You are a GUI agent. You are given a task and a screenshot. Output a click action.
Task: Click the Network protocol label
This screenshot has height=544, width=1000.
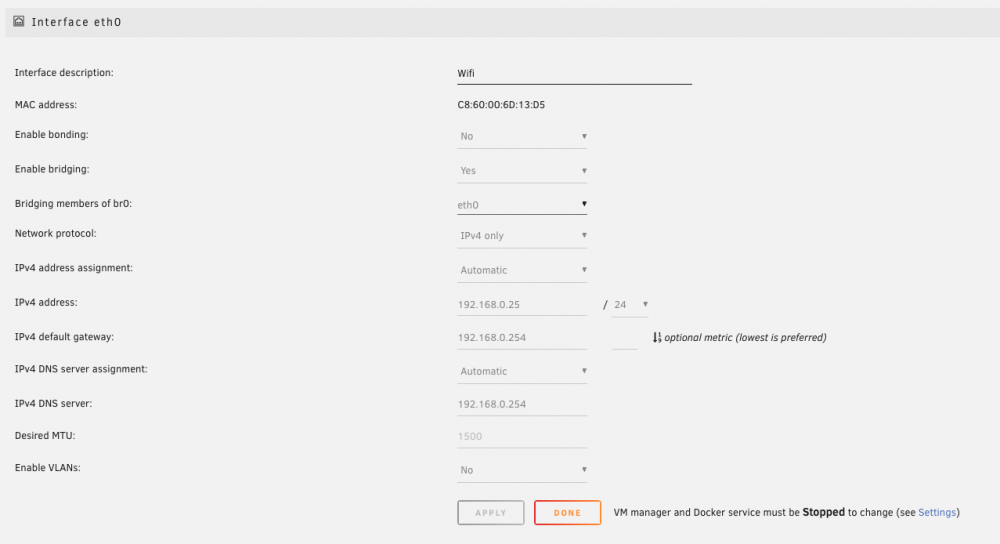point(55,233)
